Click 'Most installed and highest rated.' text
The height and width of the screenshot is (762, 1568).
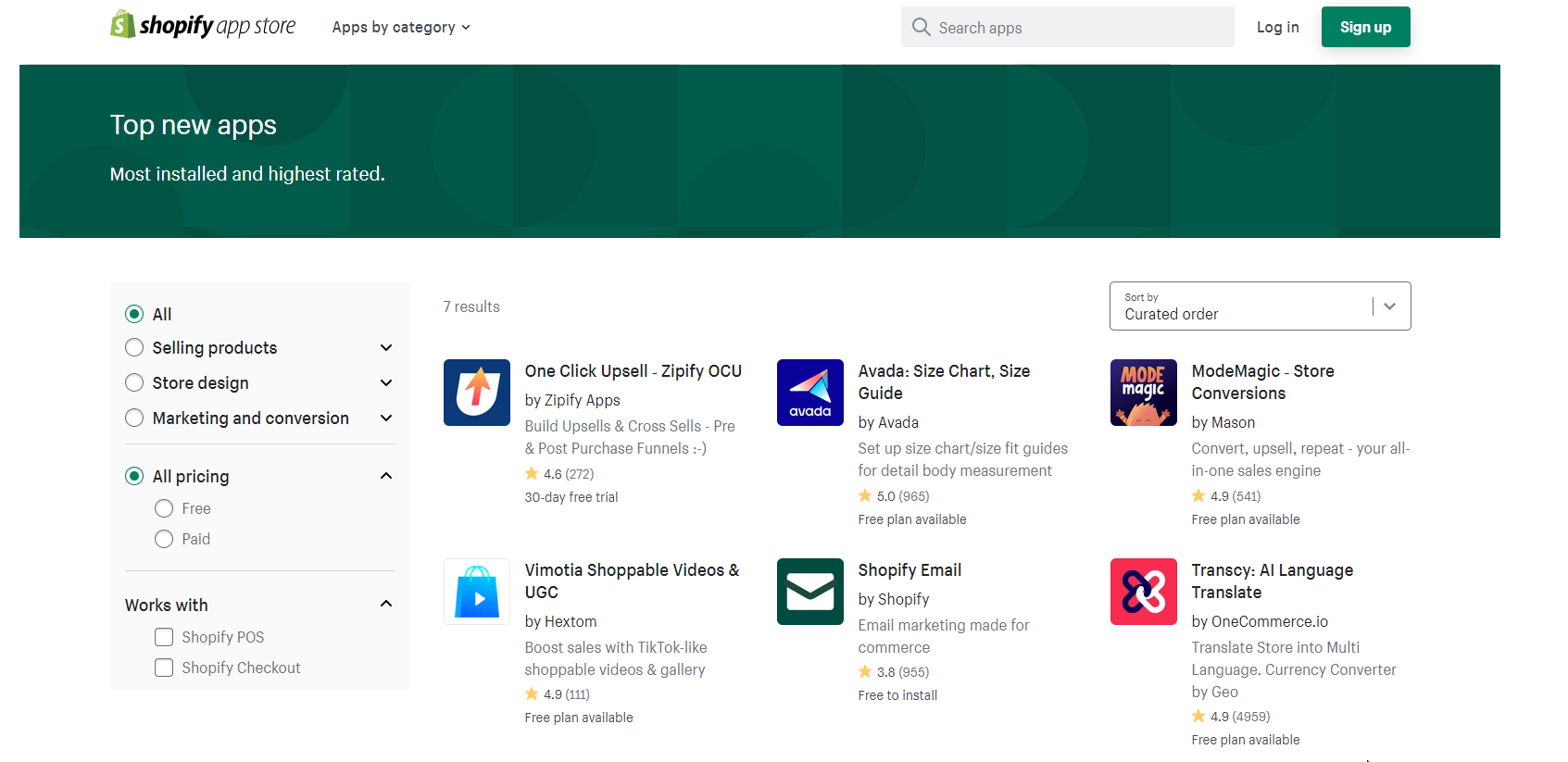click(x=247, y=174)
